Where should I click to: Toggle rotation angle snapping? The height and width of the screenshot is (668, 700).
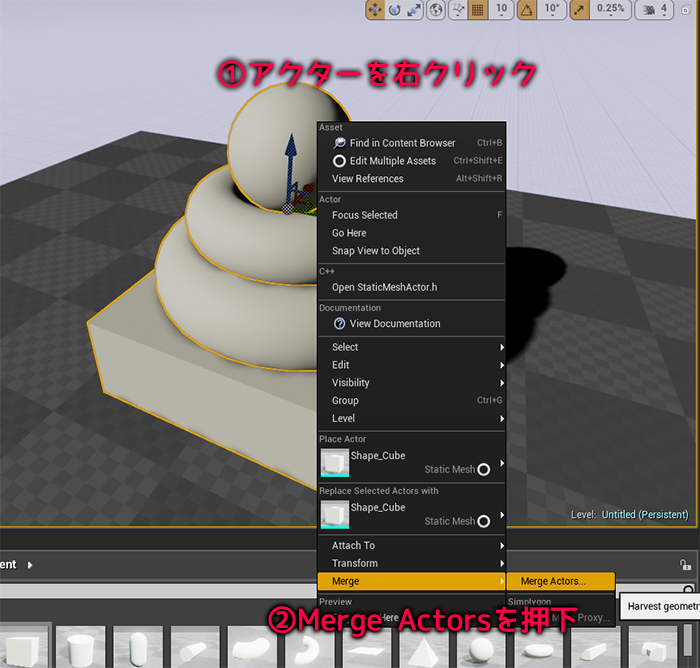[527, 9]
